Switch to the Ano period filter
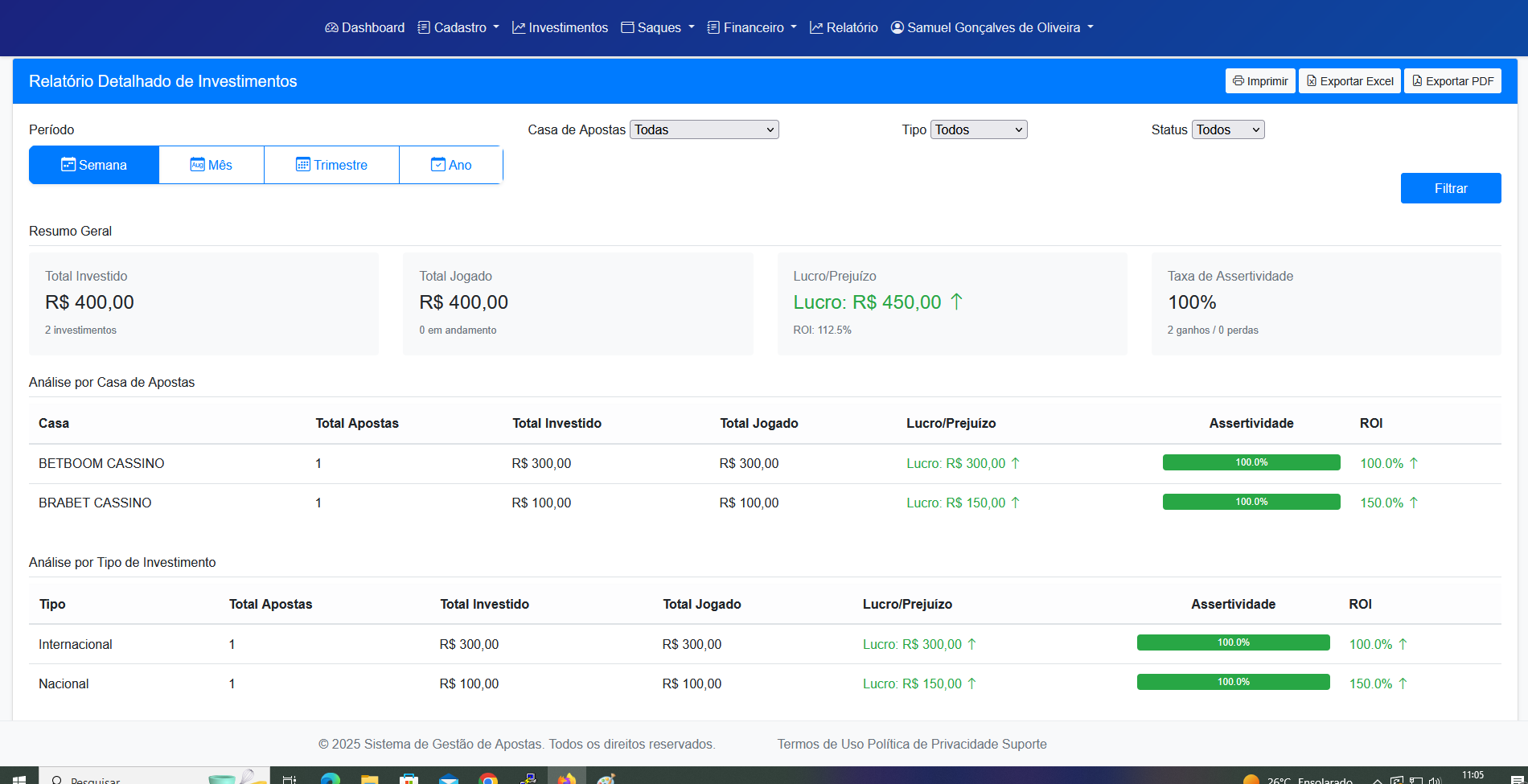The height and width of the screenshot is (784, 1528). click(450, 164)
